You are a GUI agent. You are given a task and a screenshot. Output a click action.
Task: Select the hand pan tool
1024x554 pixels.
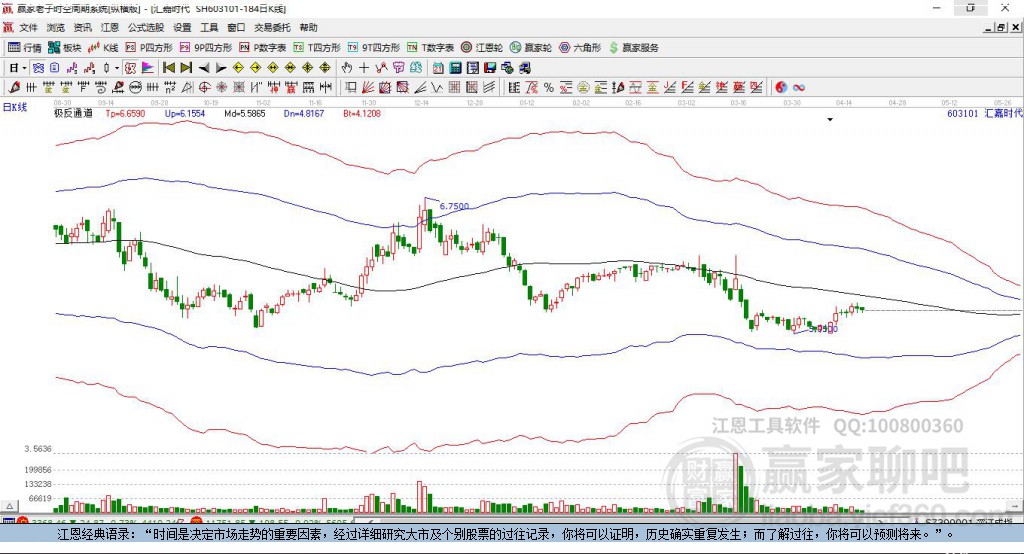click(347, 68)
